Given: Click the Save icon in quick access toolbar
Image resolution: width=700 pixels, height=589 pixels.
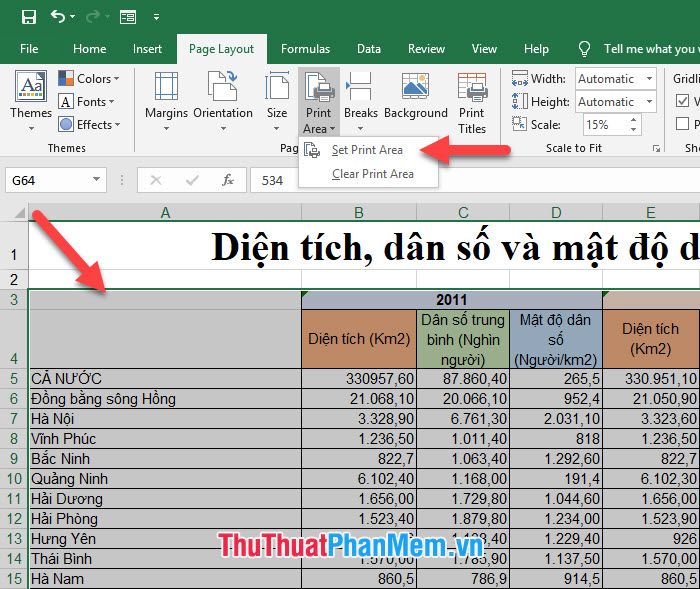Looking at the screenshot, I should coord(28,17).
